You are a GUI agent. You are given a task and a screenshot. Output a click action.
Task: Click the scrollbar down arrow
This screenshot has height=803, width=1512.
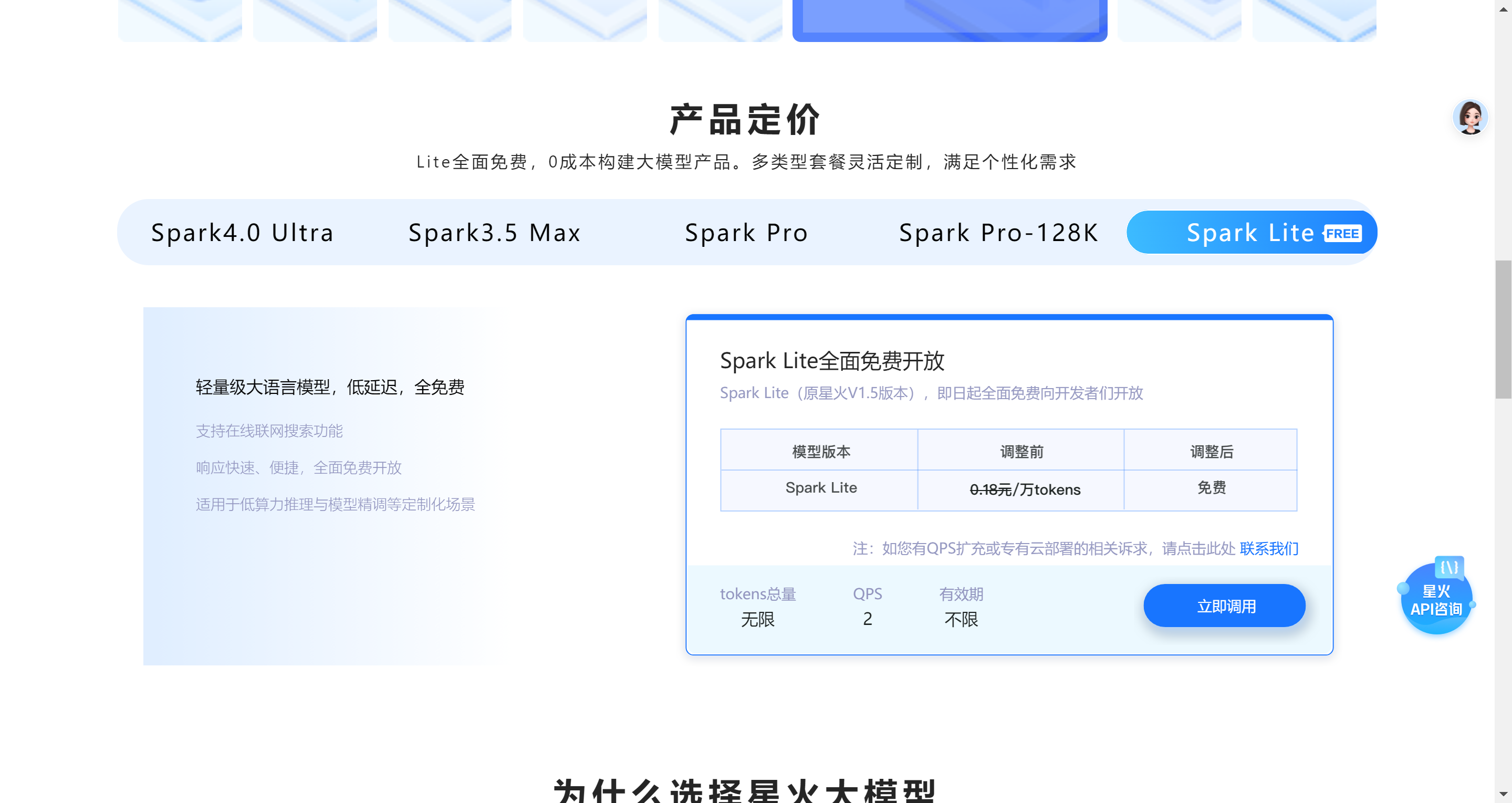[x=1503, y=794]
